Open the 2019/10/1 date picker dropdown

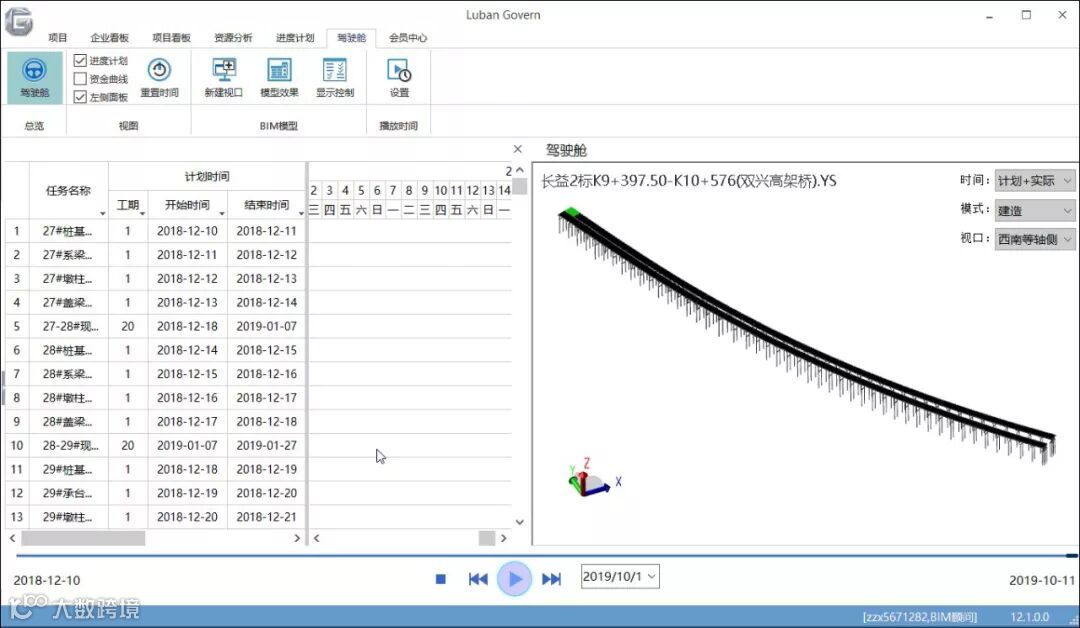652,576
